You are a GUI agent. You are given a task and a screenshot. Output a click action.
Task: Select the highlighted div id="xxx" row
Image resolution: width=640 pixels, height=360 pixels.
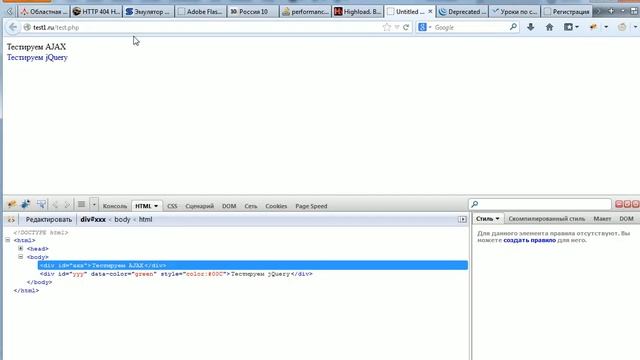[253, 265]
